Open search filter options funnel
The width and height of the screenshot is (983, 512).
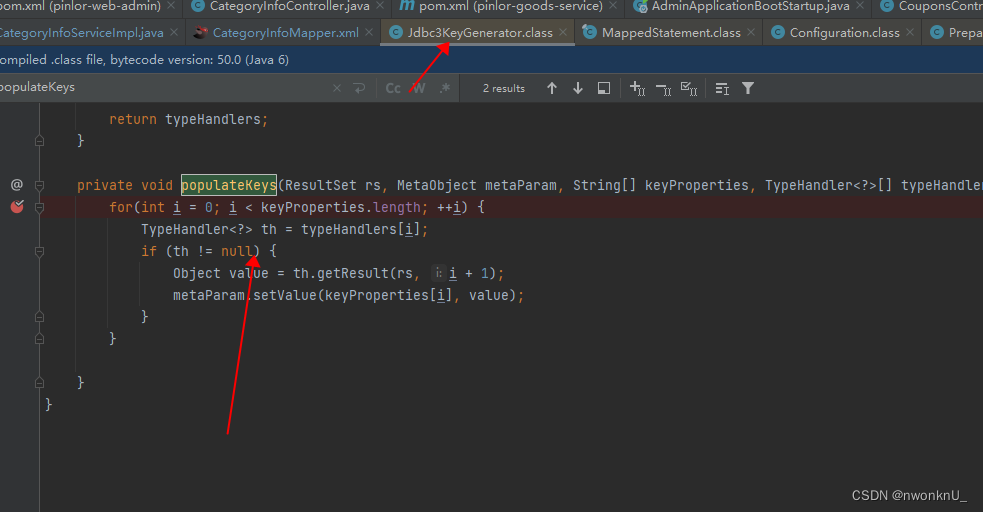tap(748, 88)
